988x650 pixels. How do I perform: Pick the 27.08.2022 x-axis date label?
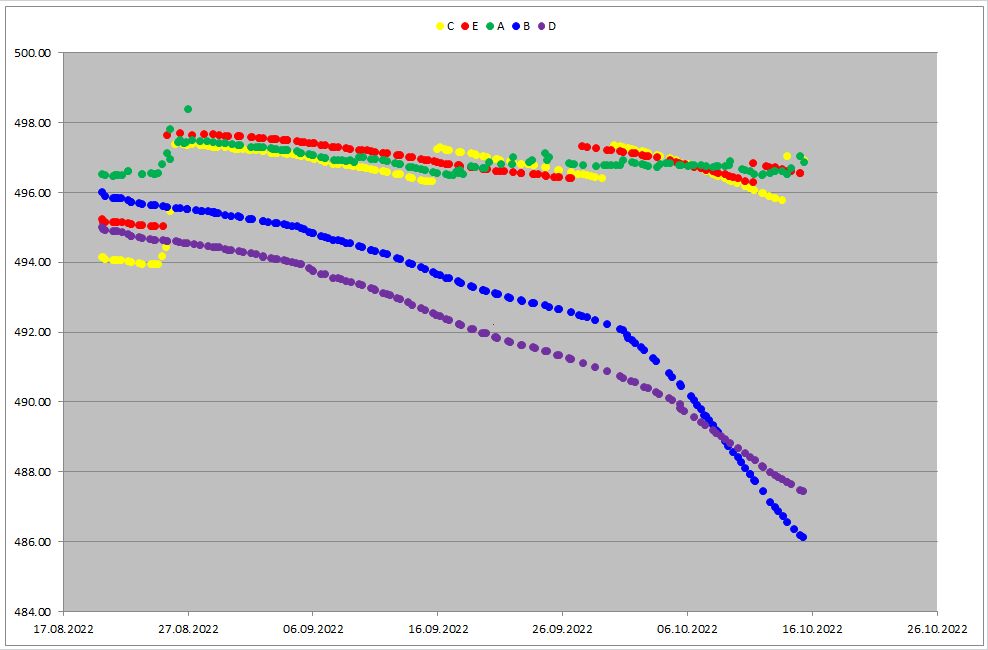point(188,630)
